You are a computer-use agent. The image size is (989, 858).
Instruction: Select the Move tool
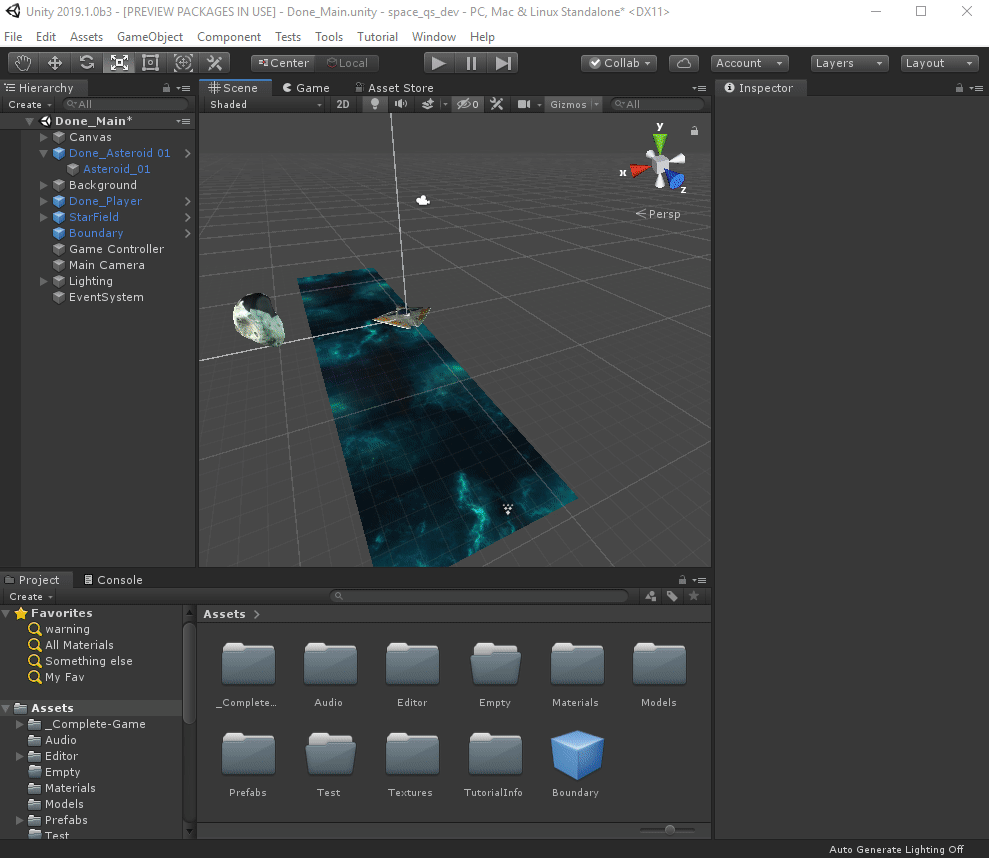tap(55, 62)
